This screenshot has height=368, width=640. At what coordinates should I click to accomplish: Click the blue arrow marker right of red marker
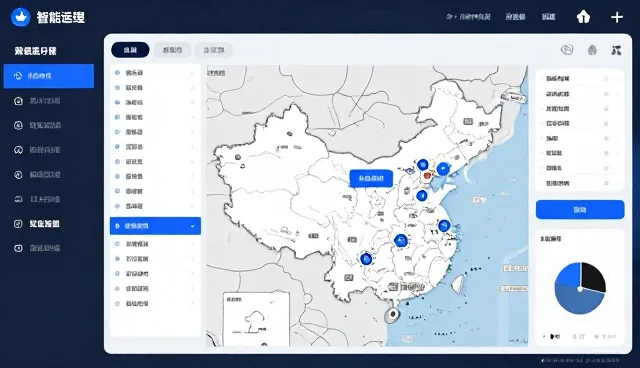coord(443,168)
